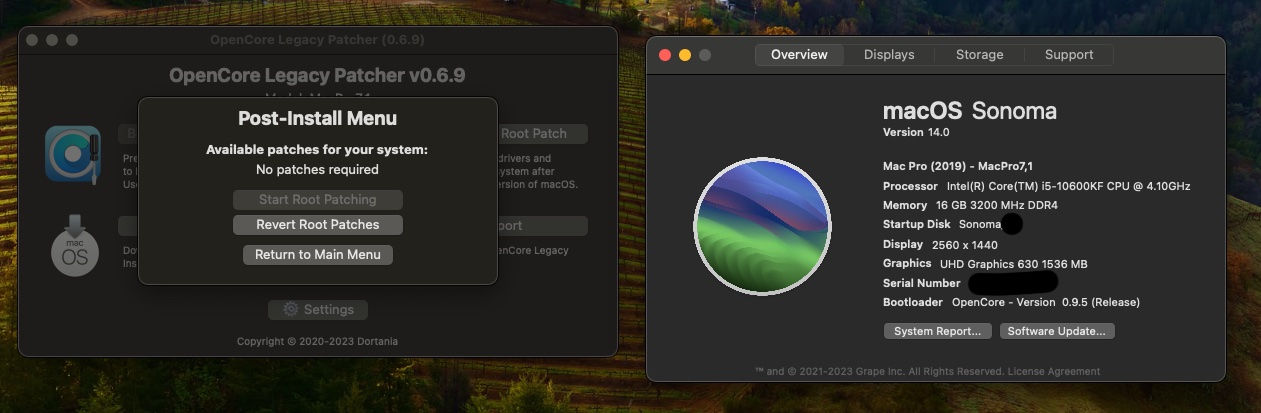Click the Post-Install Menu heading

point(317,118)
